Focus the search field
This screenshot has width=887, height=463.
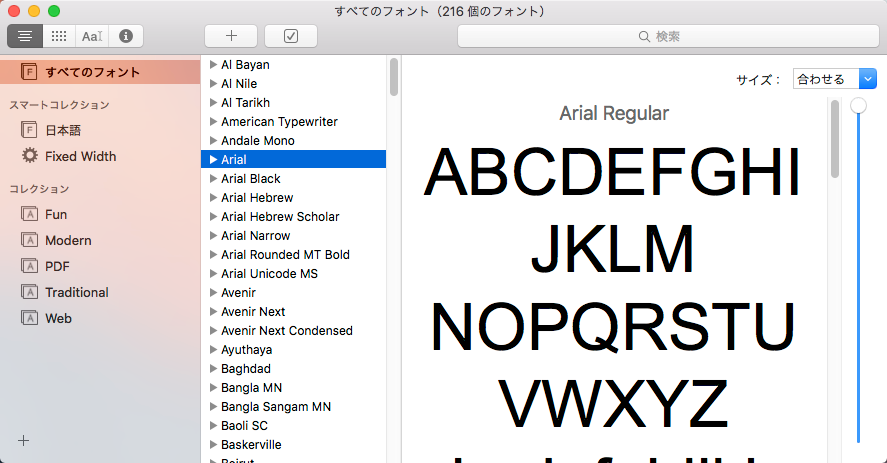coord(668,36)
